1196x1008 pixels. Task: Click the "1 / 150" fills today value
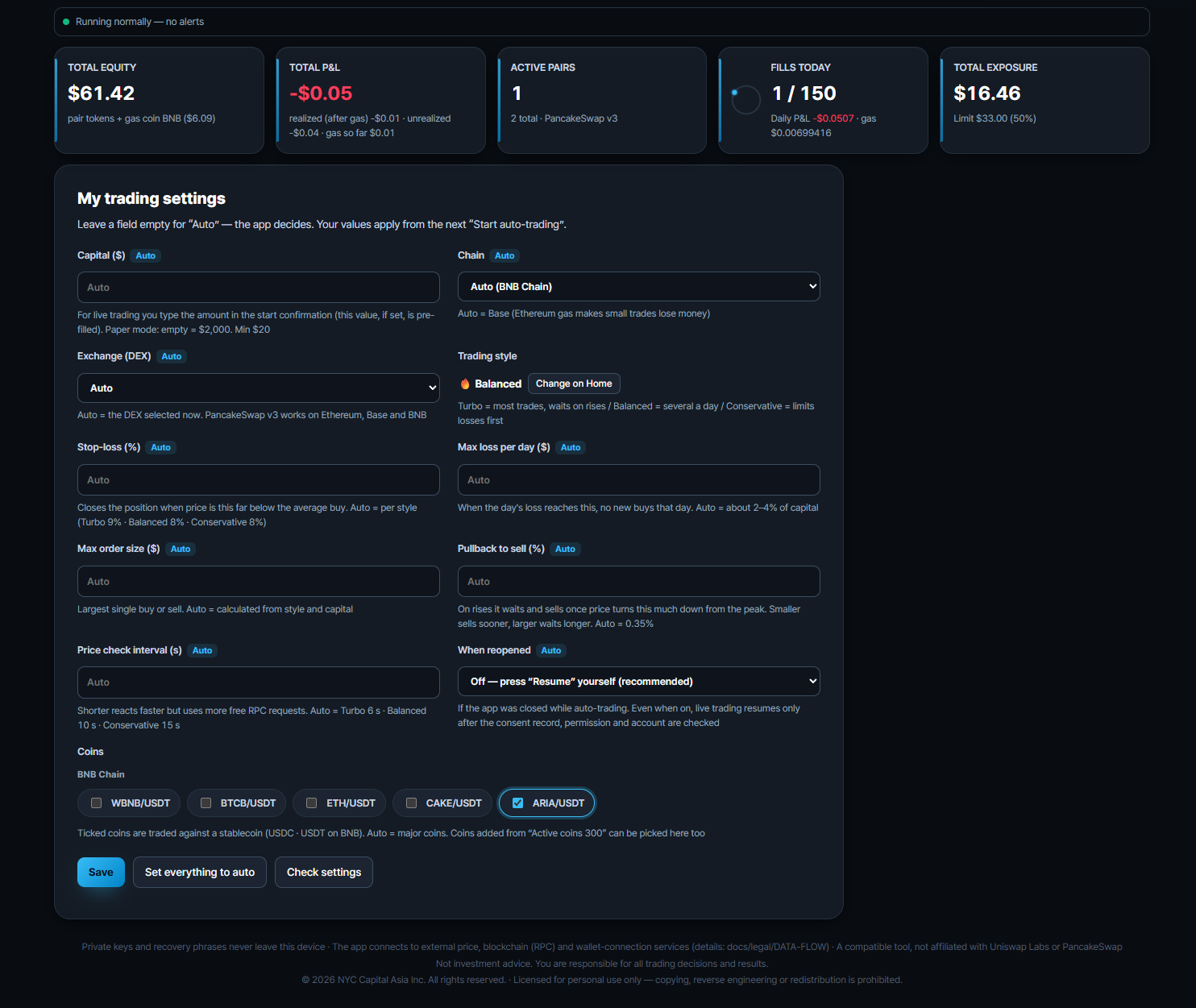pos(804,93)
